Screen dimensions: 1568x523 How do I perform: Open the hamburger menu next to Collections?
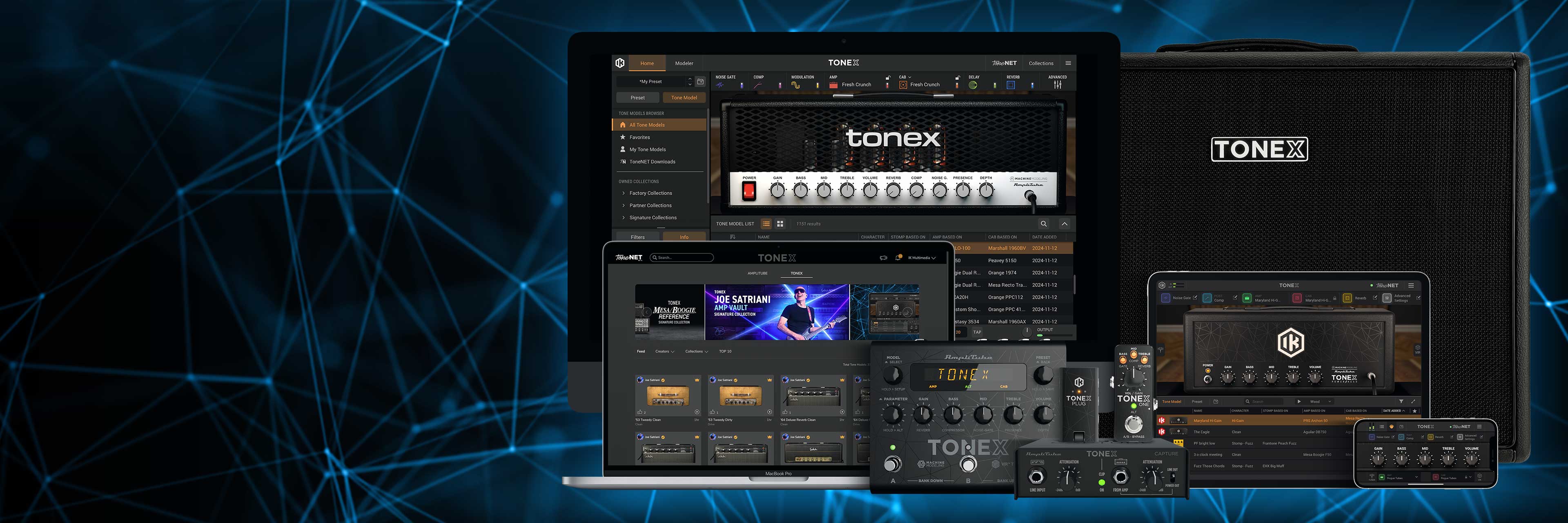pyautogui.click(x=1068, y=63)
